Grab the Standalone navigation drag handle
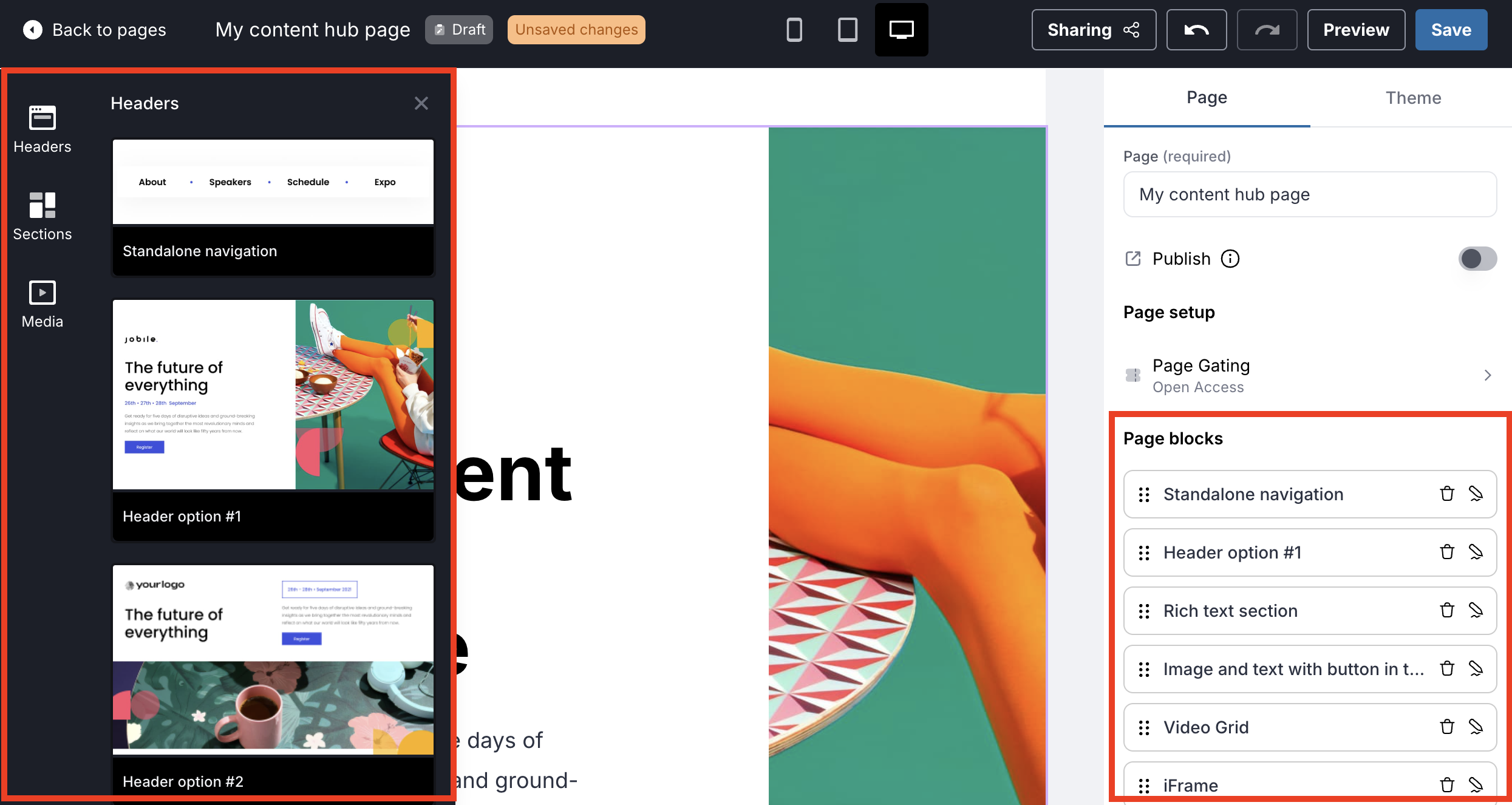The height and width of the screenshot is (805, 1512). 1144,495
